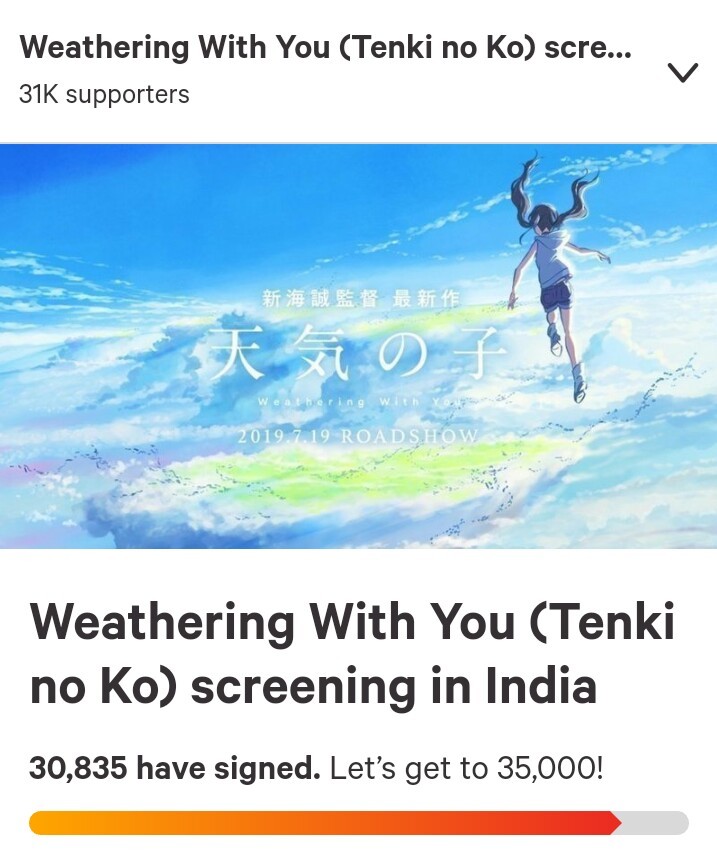Tap the small 'Weathering With You' poster subtitle

pyautogui.click(x=362, y=402)
